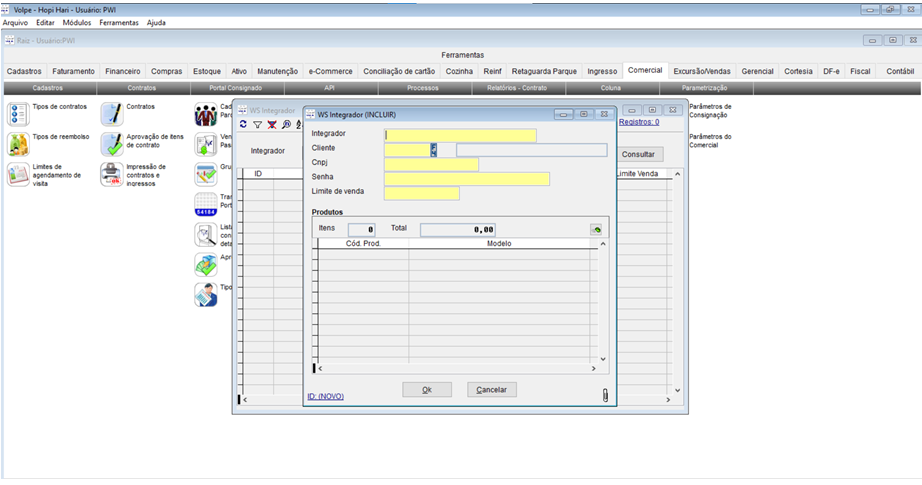Screen dimensions: 922x485
Task: Click the filter funnel icon in toolbar
Action: (257, 125)
